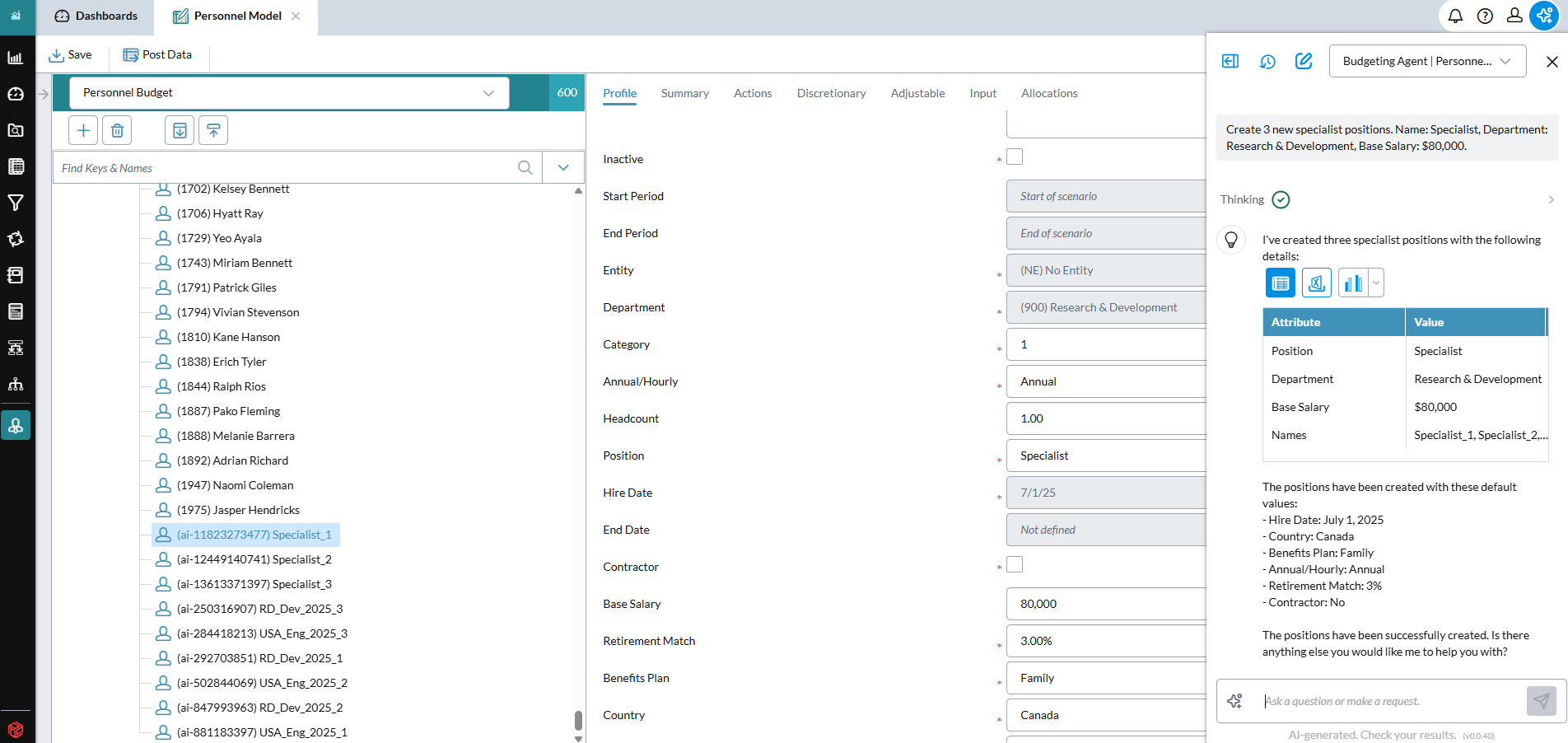The image size is (1568, 743).
Task: Open the help menu question mark
Action: click(1485, 16)
